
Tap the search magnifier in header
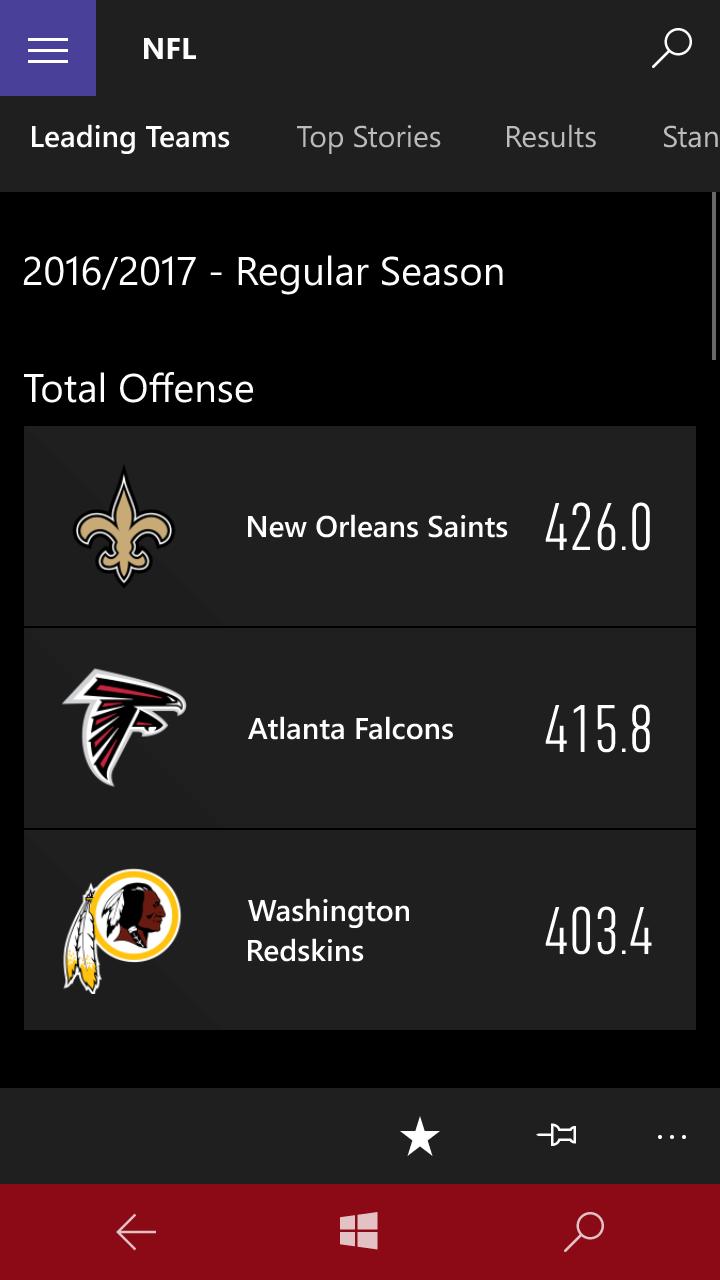pyautogui.click(x=672, y=48)
